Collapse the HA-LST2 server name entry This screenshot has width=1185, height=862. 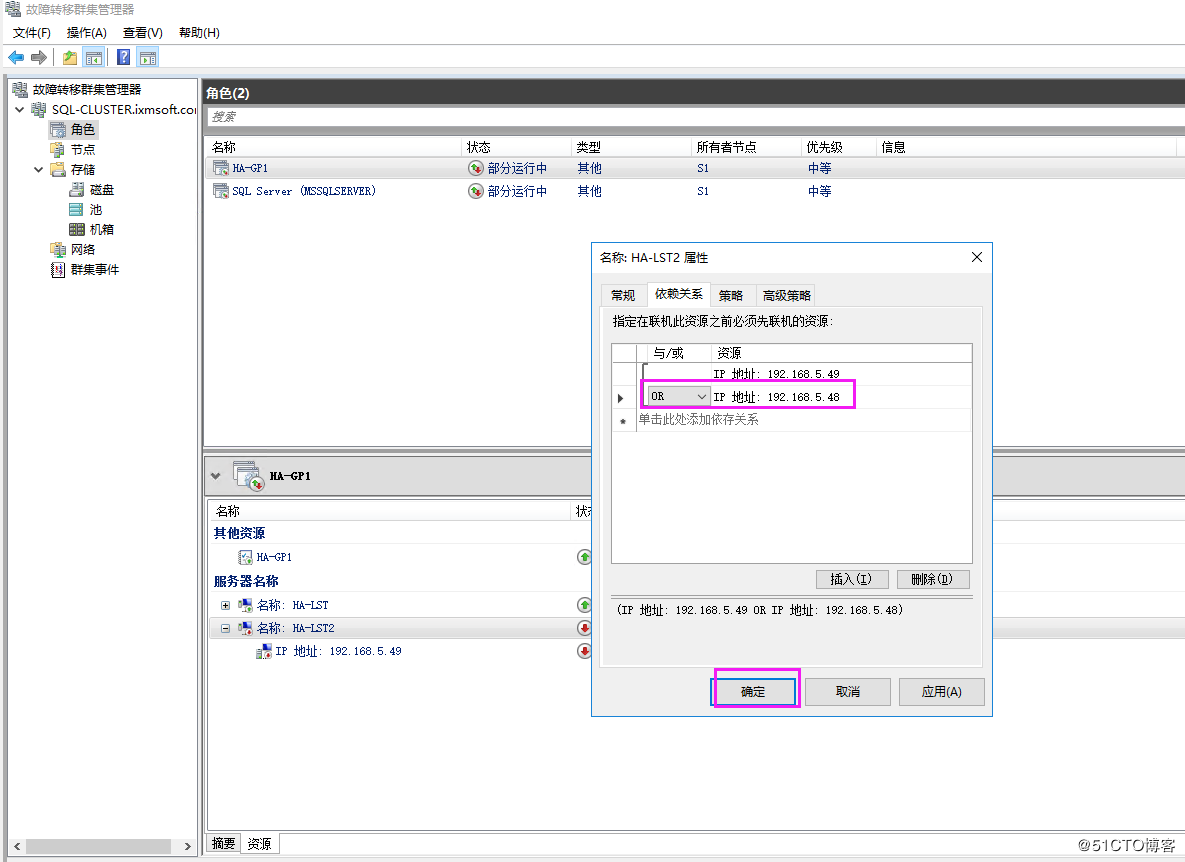coord(225,627)
